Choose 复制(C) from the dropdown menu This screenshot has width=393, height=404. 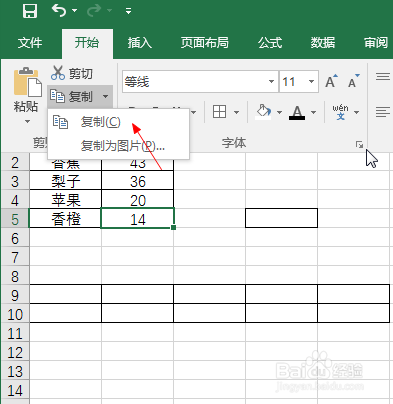coord(118,122)
